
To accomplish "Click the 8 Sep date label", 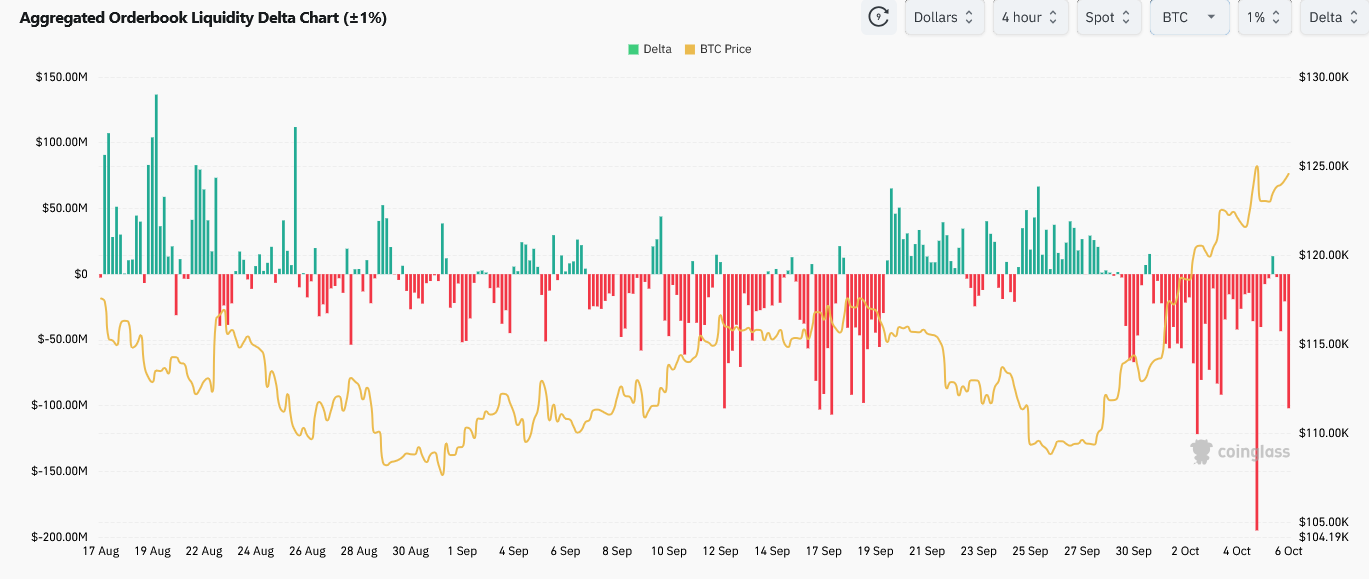I will click(617, 551).
